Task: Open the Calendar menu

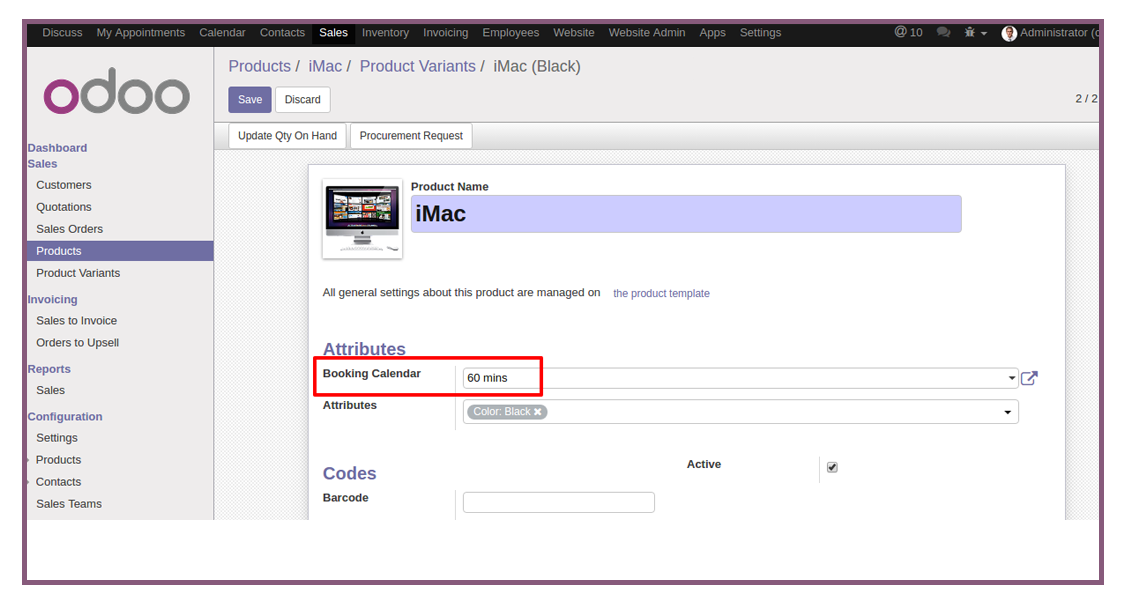Action: [223, 32]
